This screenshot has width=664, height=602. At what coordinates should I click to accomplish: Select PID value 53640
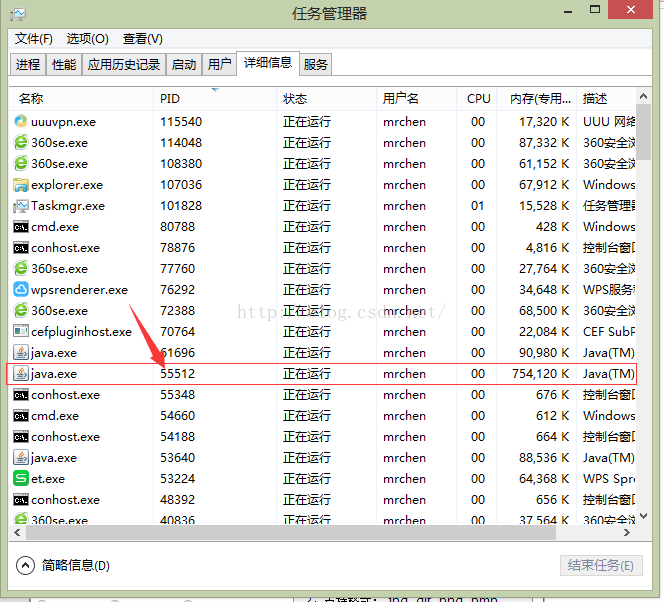pos(177,458)
